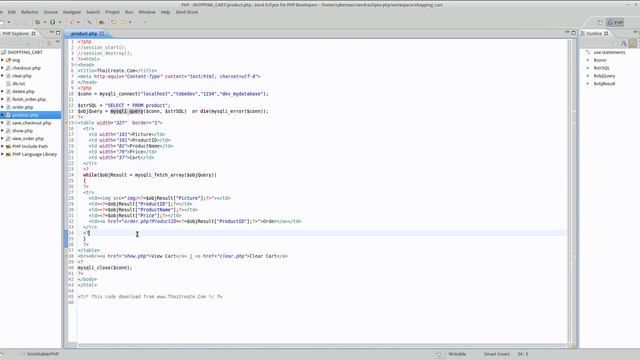Minimize the editor area
640x360 pixels.
(x=567, y=33)
